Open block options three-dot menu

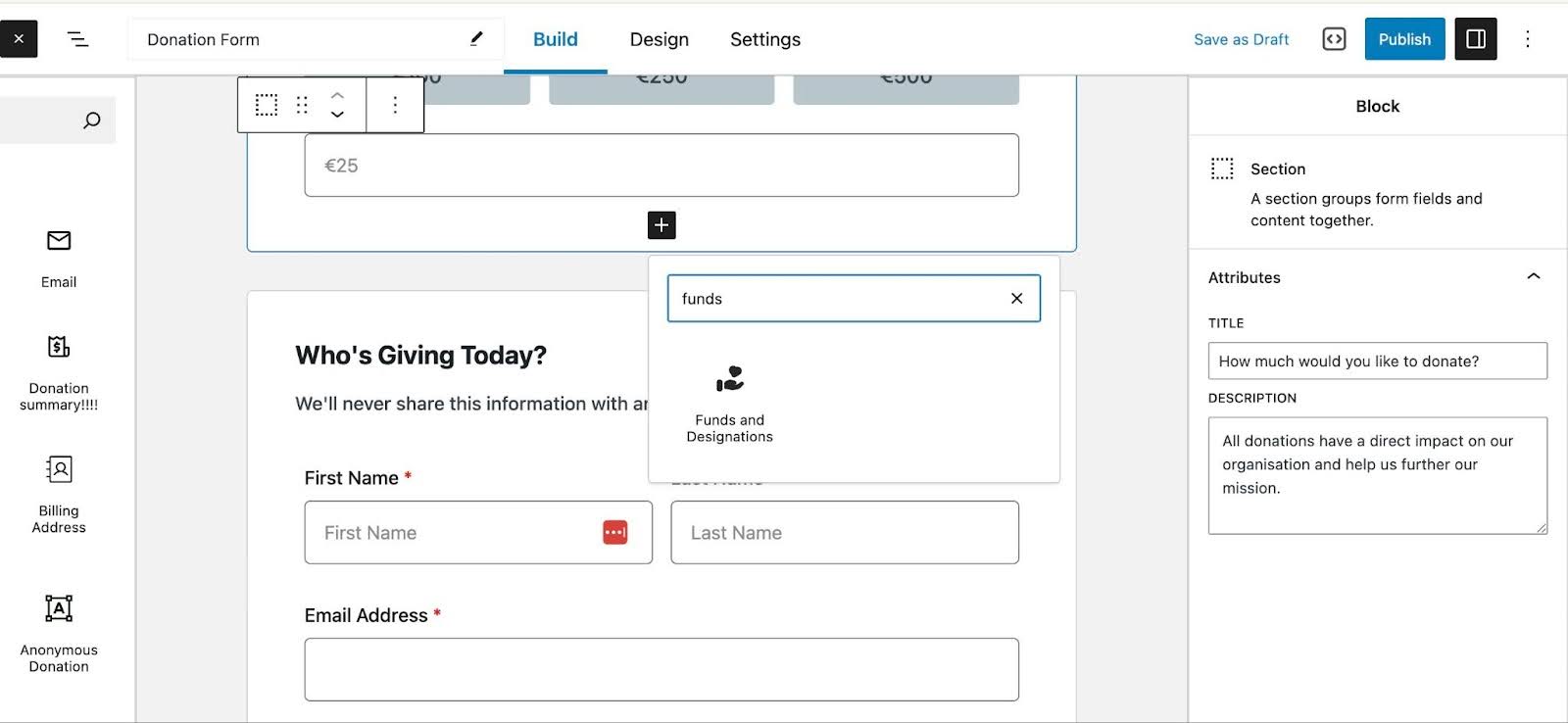395,105
